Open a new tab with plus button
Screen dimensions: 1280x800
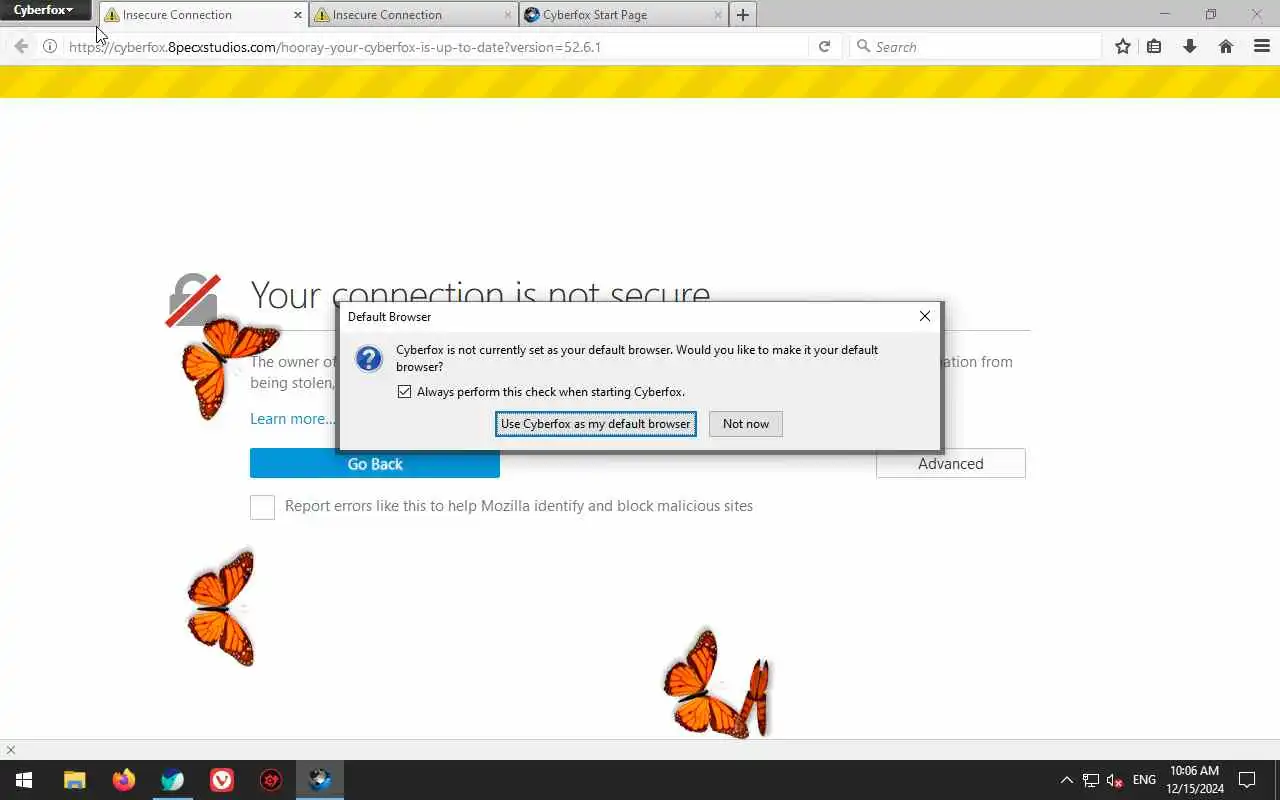coord(742,15)
